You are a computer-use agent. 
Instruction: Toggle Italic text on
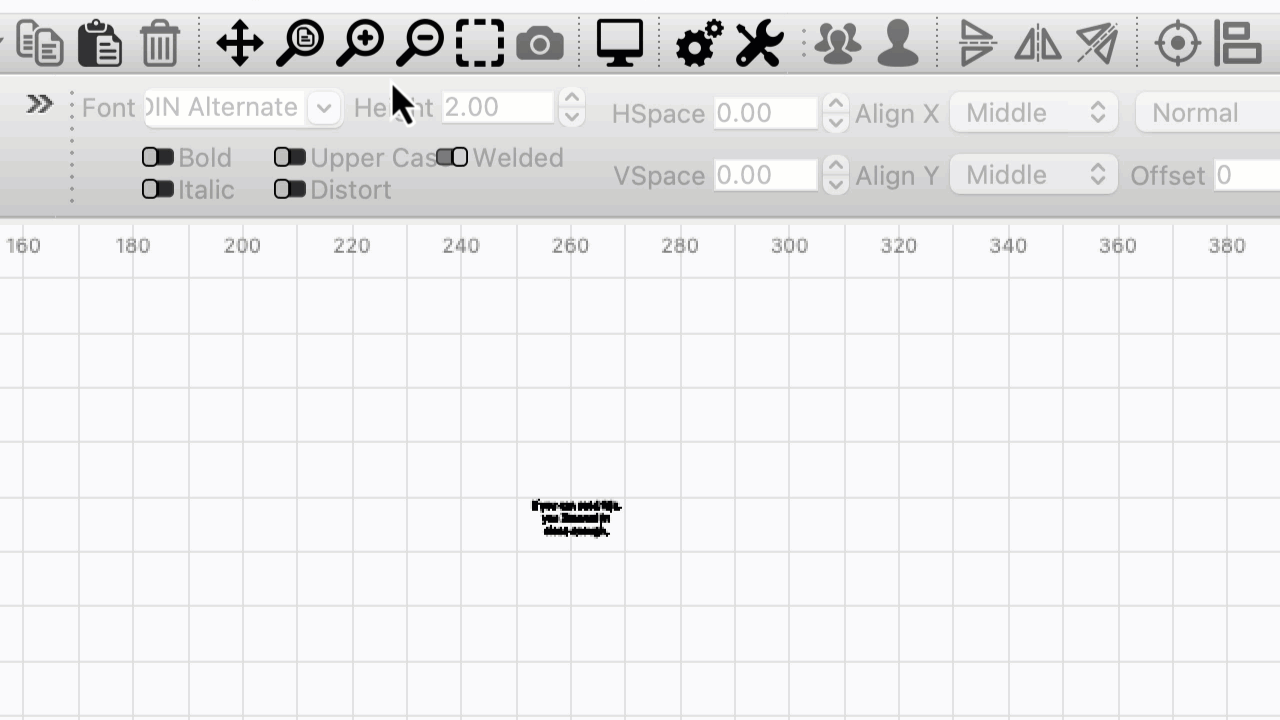[158, 190]
